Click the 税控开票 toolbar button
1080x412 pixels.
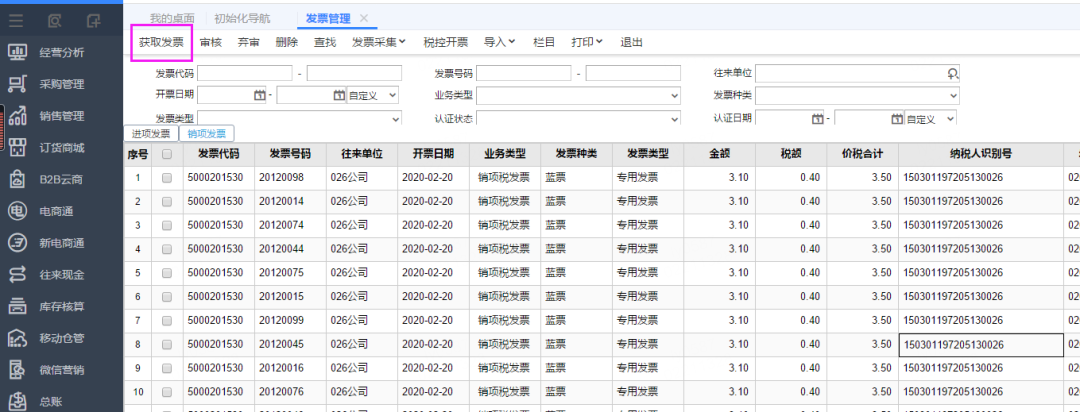445,42
